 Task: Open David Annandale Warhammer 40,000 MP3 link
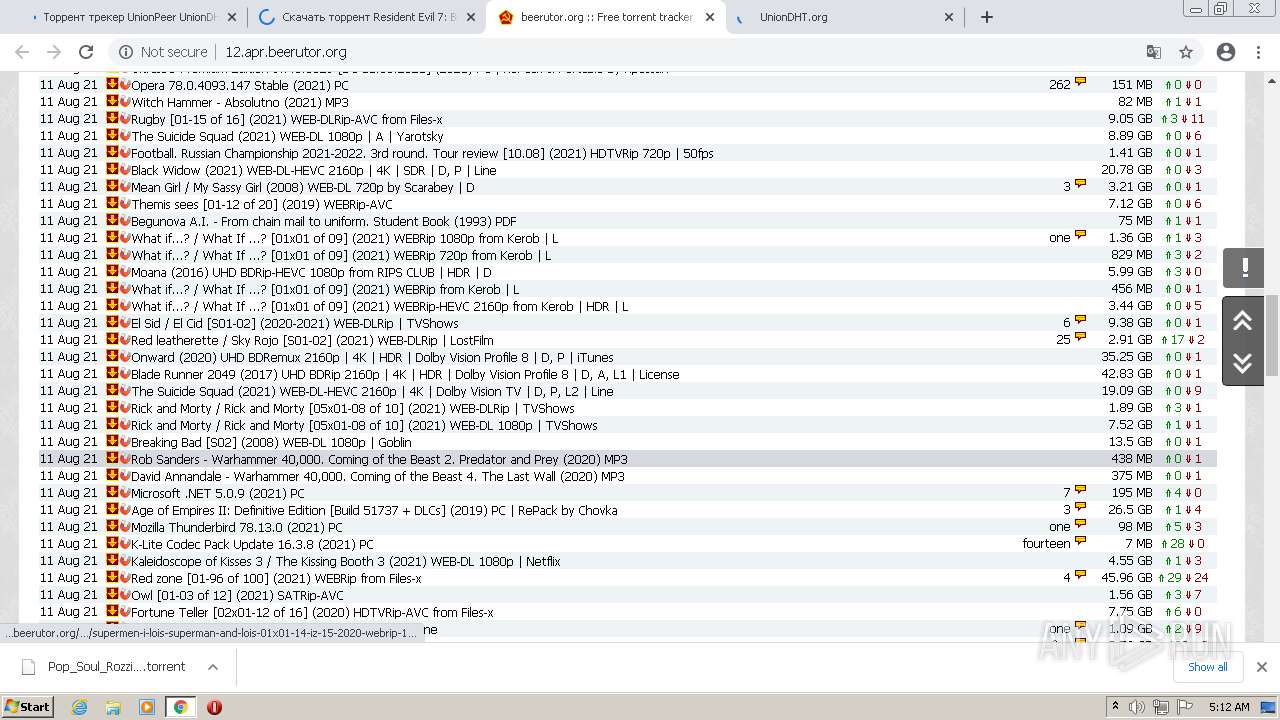(377, 476)
